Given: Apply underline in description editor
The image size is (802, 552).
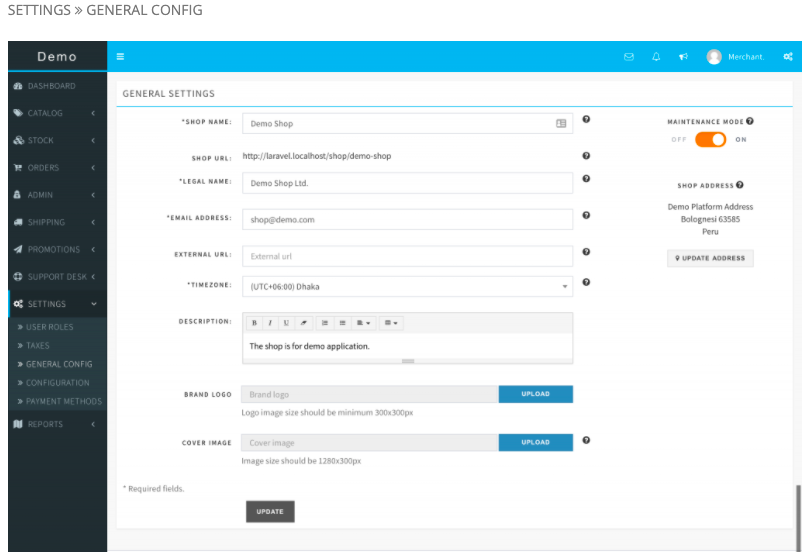Looking at the screenshot, I should [x=286, y=323].
